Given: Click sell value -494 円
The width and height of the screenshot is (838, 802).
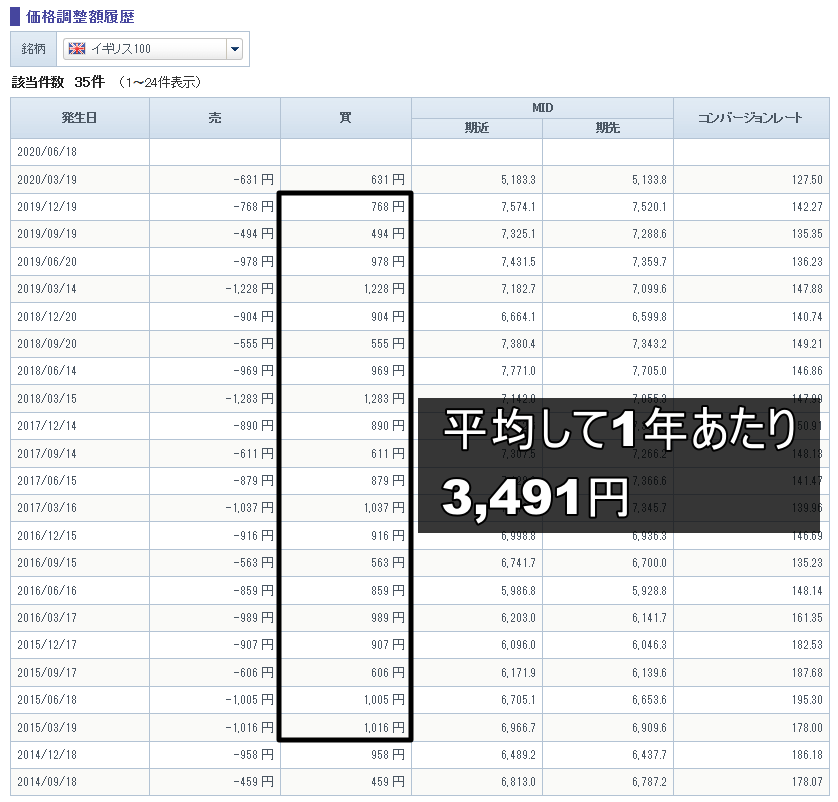Looking at the screenshot, I should [253, 234].
